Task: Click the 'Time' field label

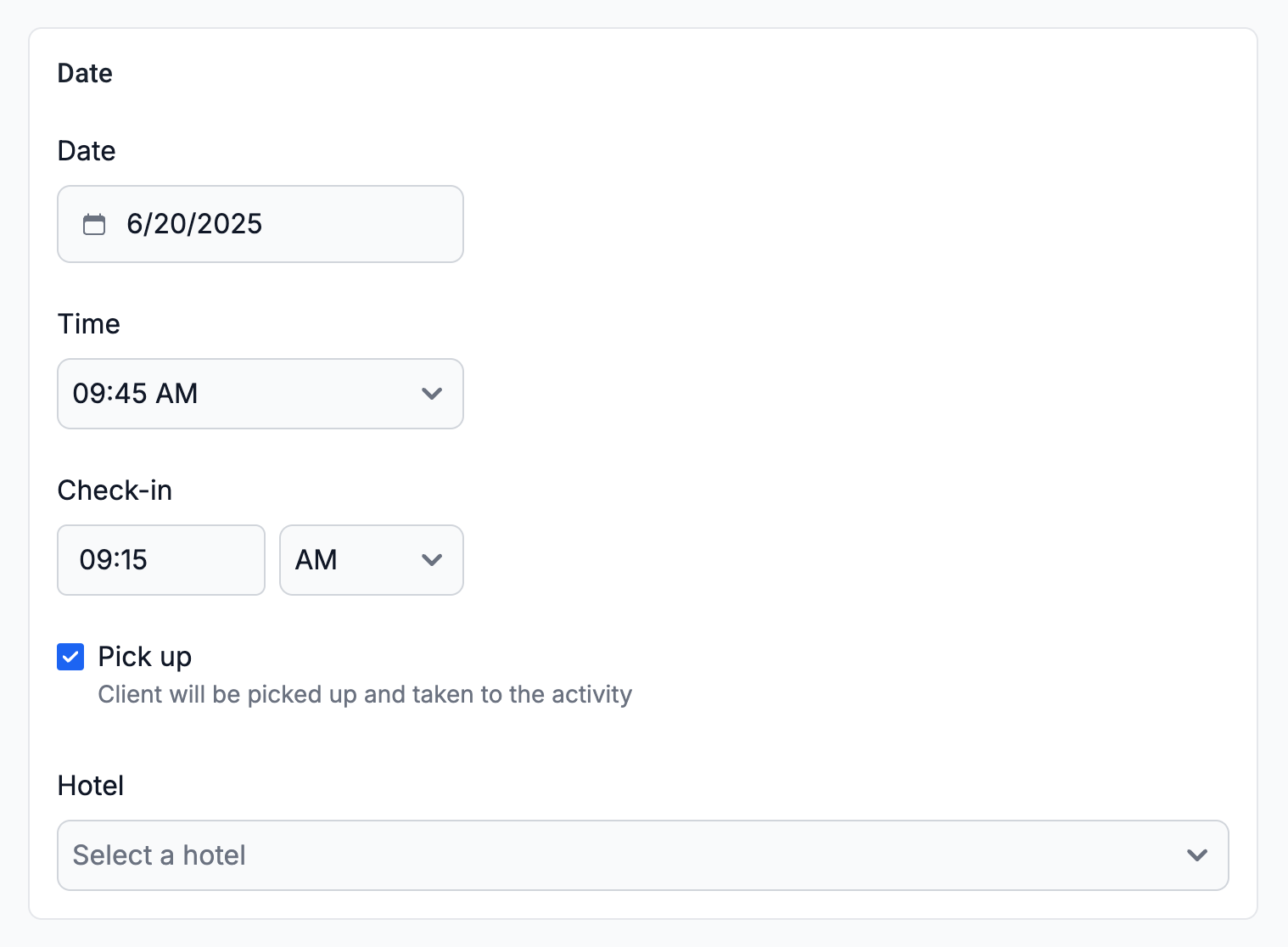Action: click(89, 324)
